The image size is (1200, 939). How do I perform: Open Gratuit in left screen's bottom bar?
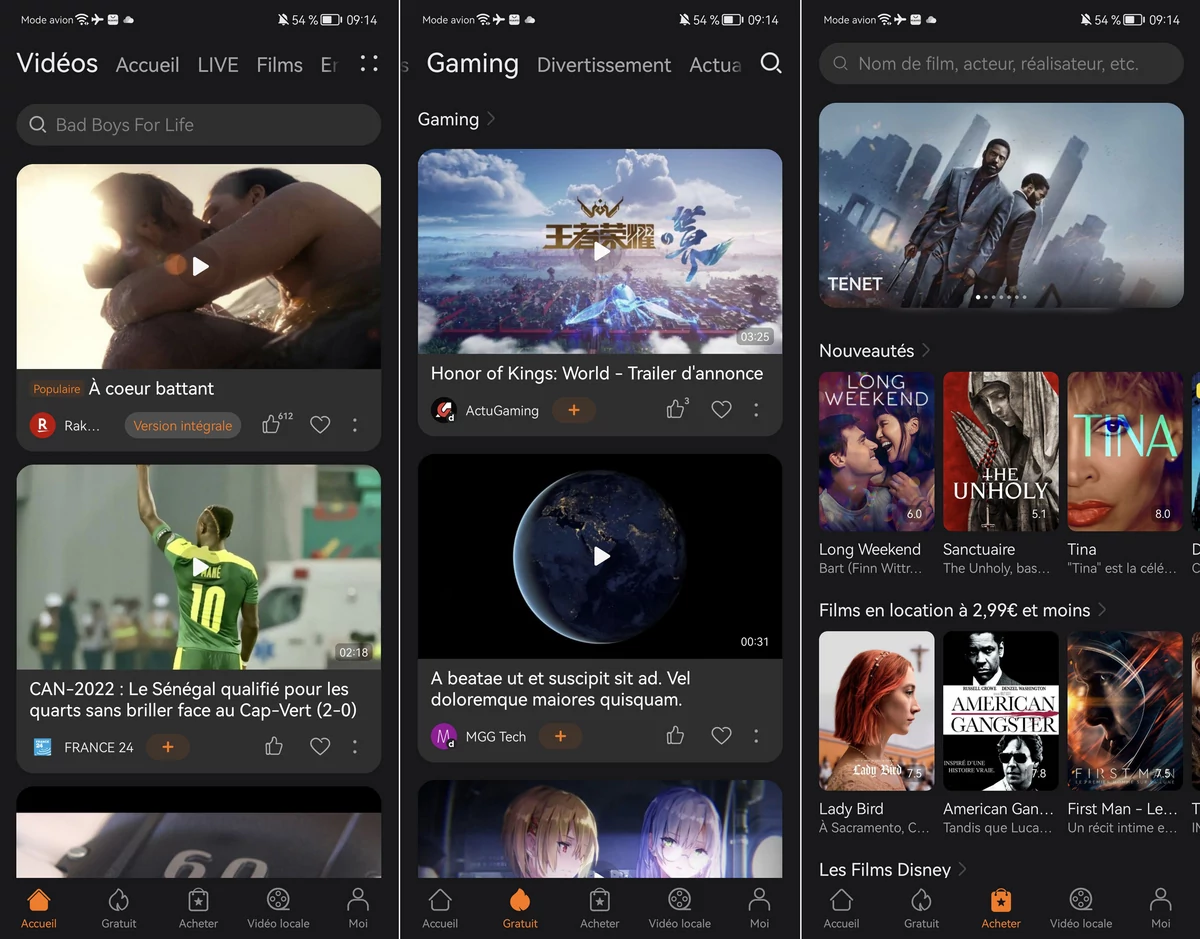tap(119, 908)
